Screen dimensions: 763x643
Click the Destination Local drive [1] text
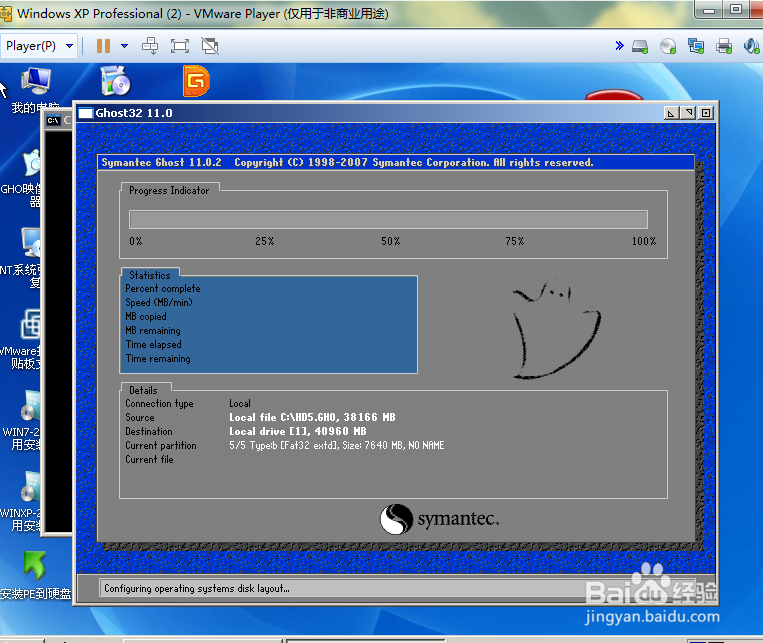tap(297, 431)
